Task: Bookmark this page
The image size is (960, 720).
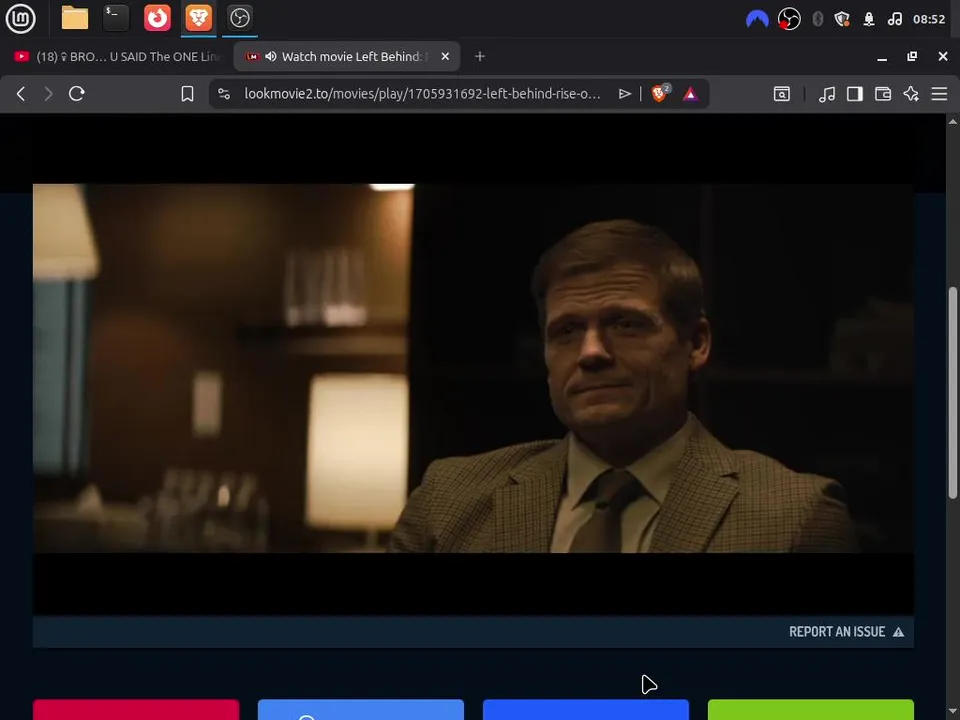Action: click(x=187, y=94)
